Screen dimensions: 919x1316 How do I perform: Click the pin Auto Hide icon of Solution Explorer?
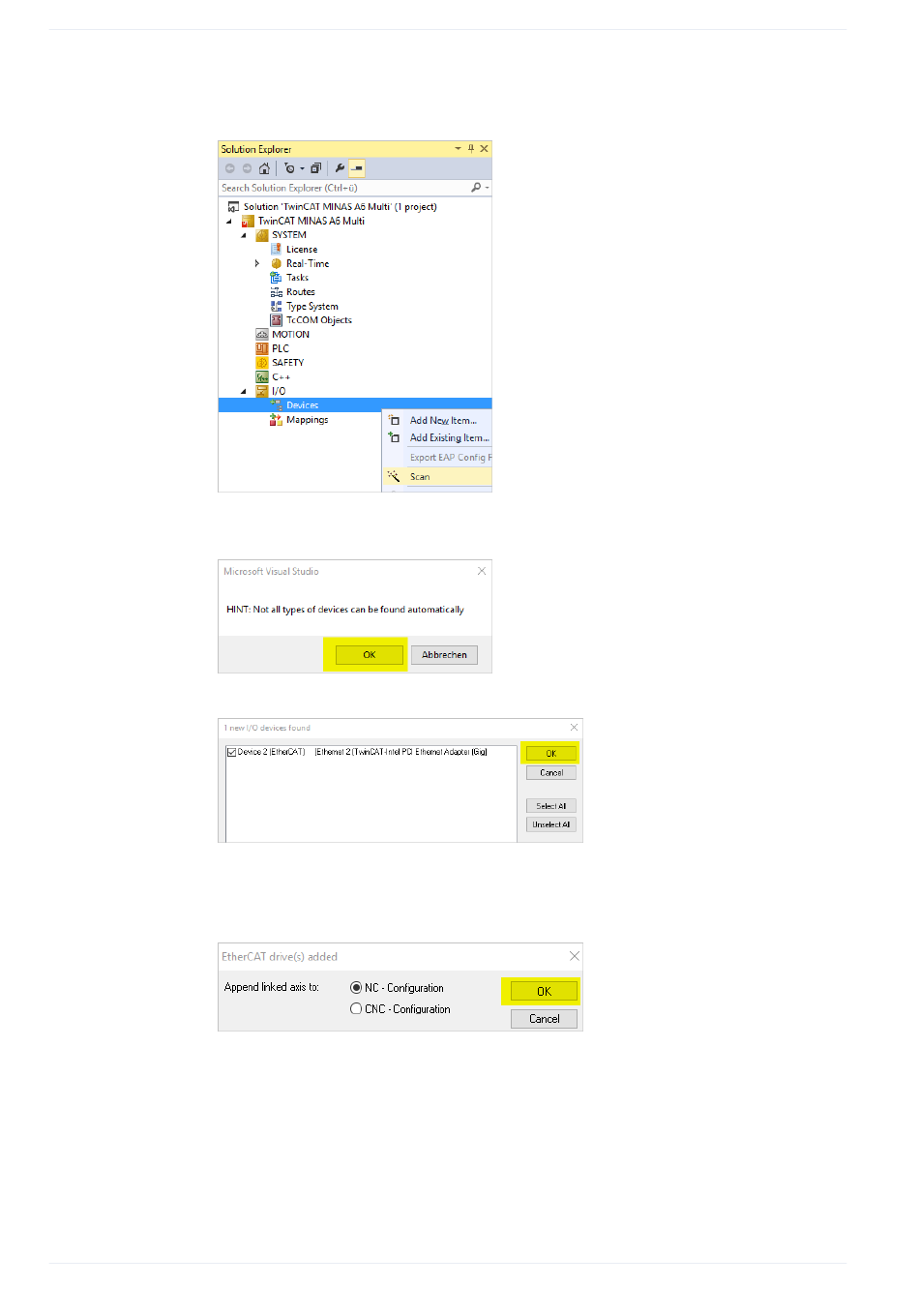pos(471,149)
